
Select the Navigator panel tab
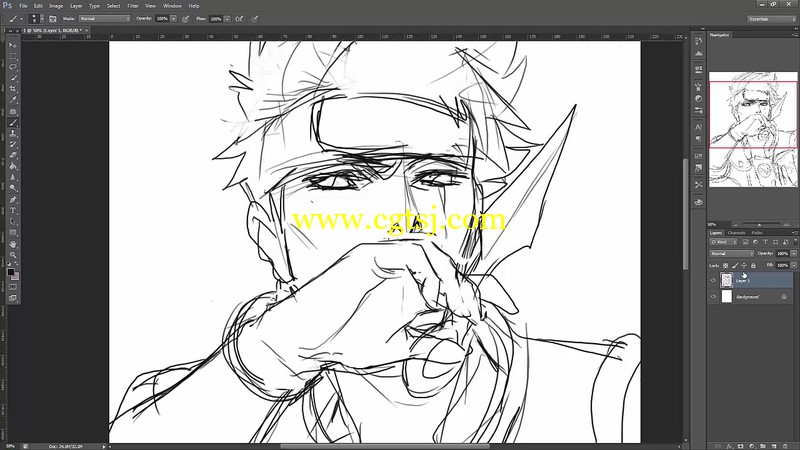click(x=719, y=35)
